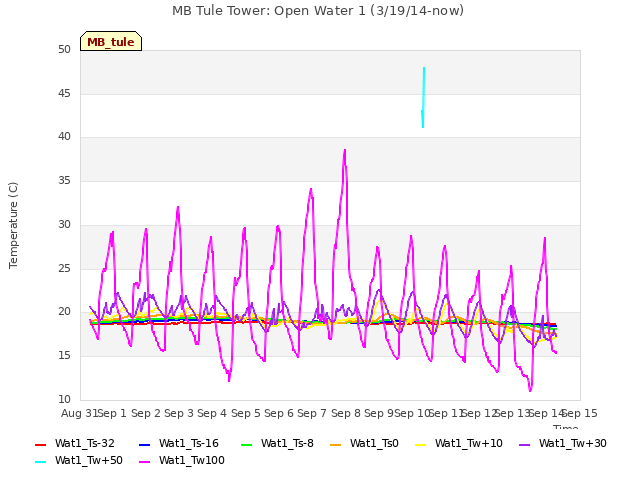Screen dimensions: 640x480
Task: Click the cyan Wat1_Tw+50 legend swatch
Action: click(41, 462)
